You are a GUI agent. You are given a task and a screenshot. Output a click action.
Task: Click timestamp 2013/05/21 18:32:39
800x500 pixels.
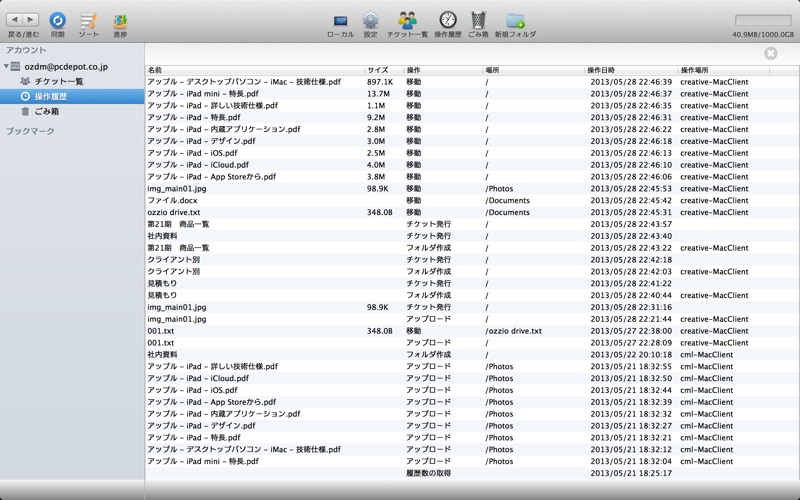(631, 403)
